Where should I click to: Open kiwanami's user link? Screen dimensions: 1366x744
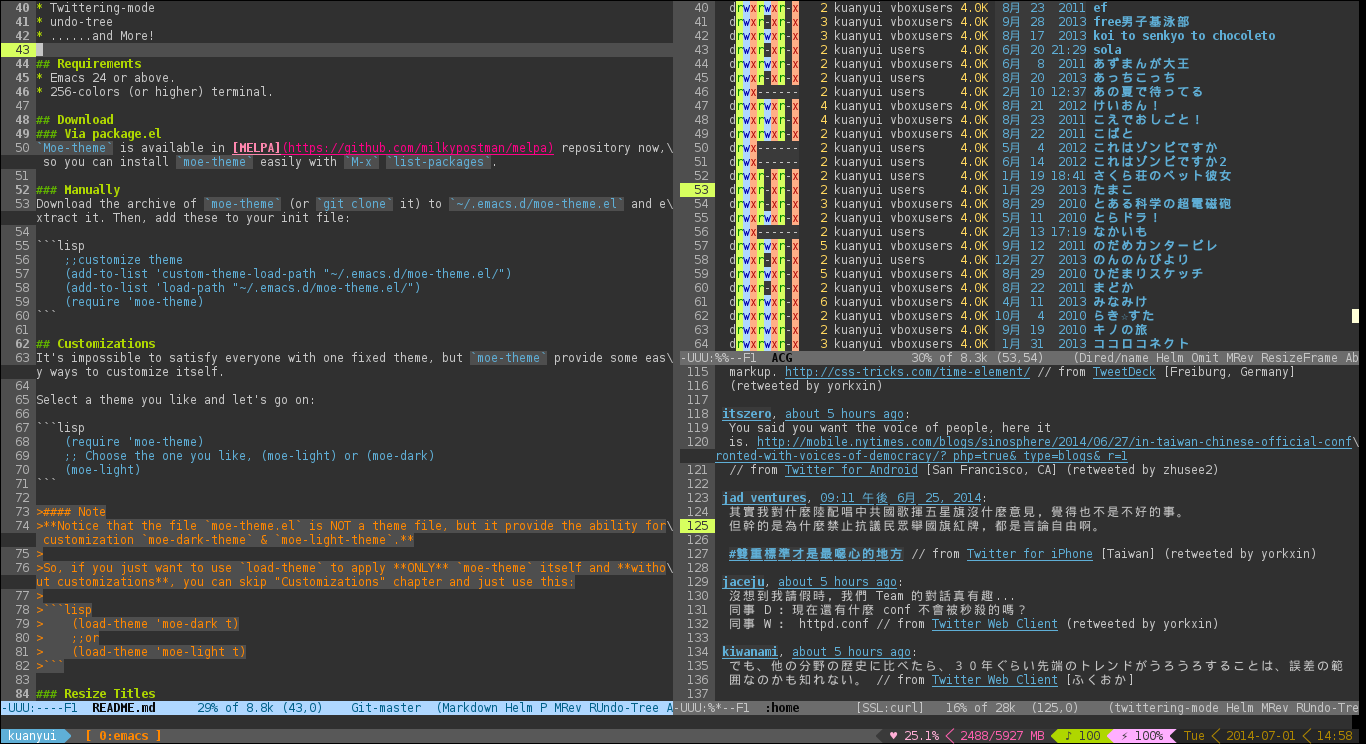[x=750, y=652]
